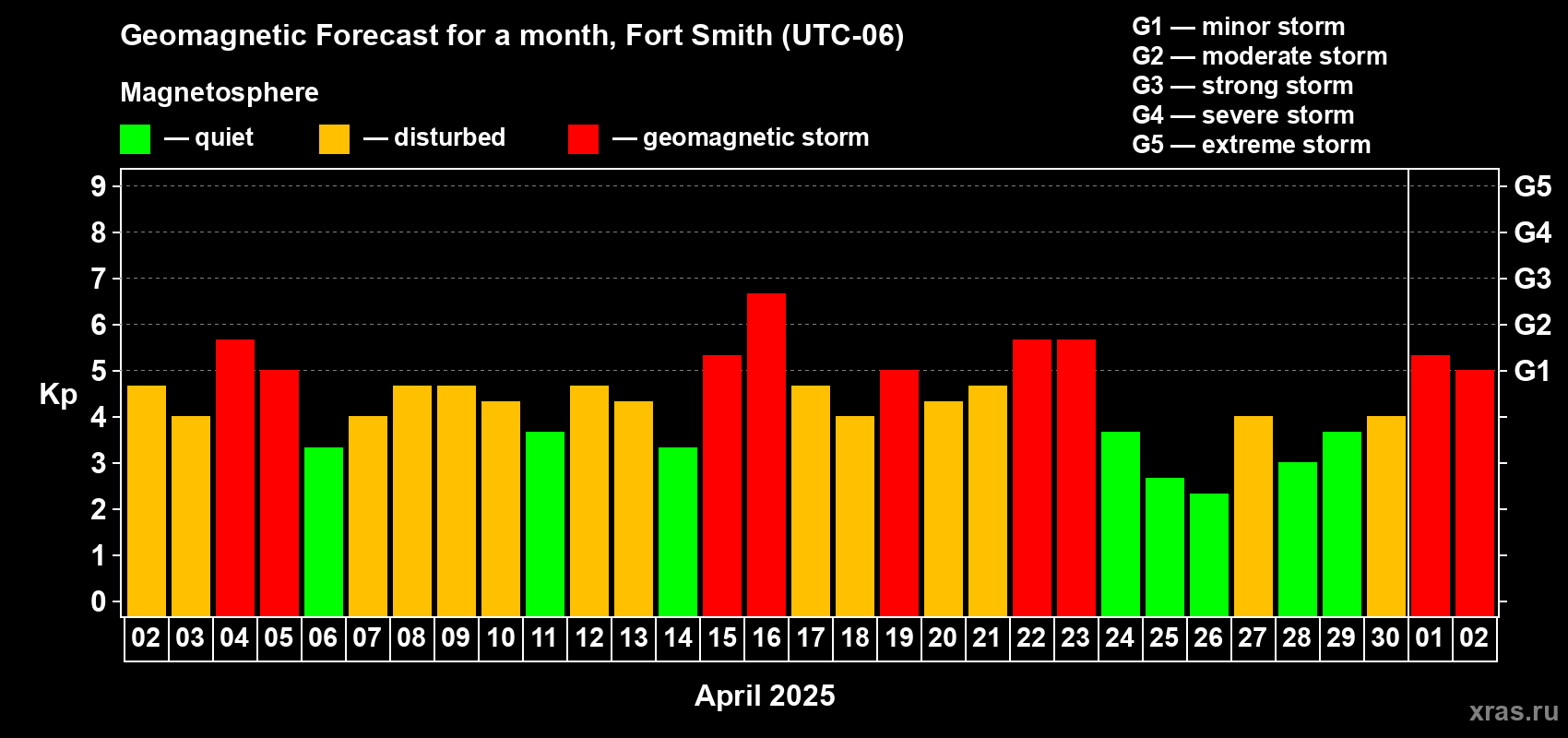This screenshot has height=738, width=1568.
Task: Click the 'April 2025' month label
Action: pos(765,696)
